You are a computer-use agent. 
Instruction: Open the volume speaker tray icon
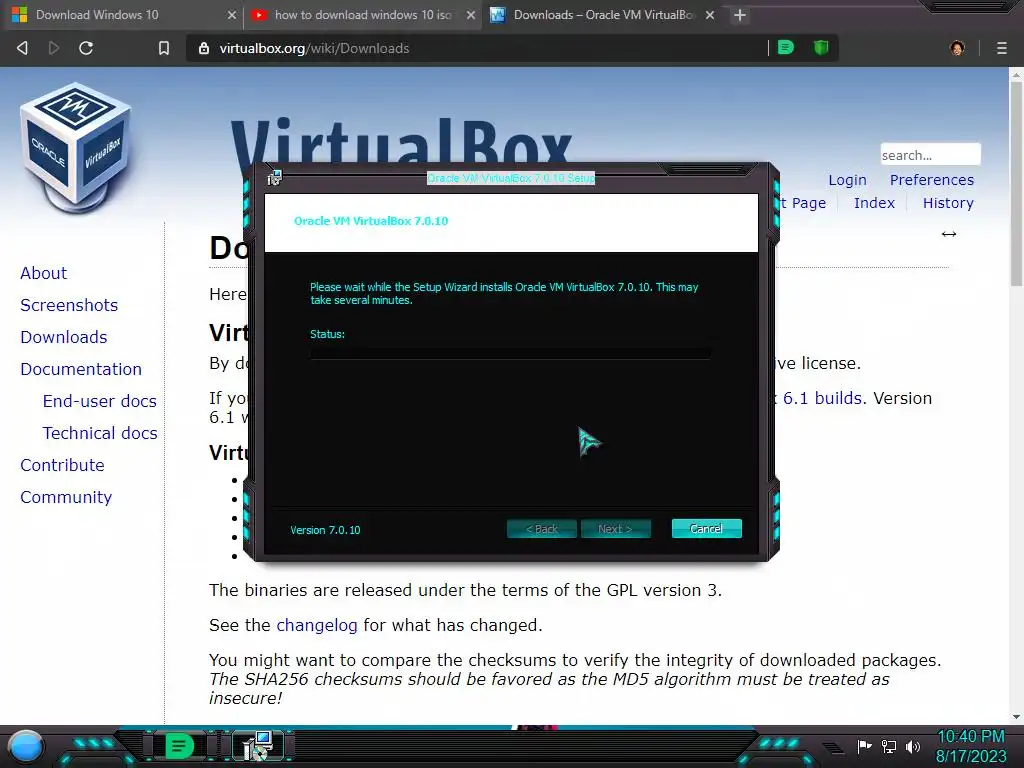point(913,746)
